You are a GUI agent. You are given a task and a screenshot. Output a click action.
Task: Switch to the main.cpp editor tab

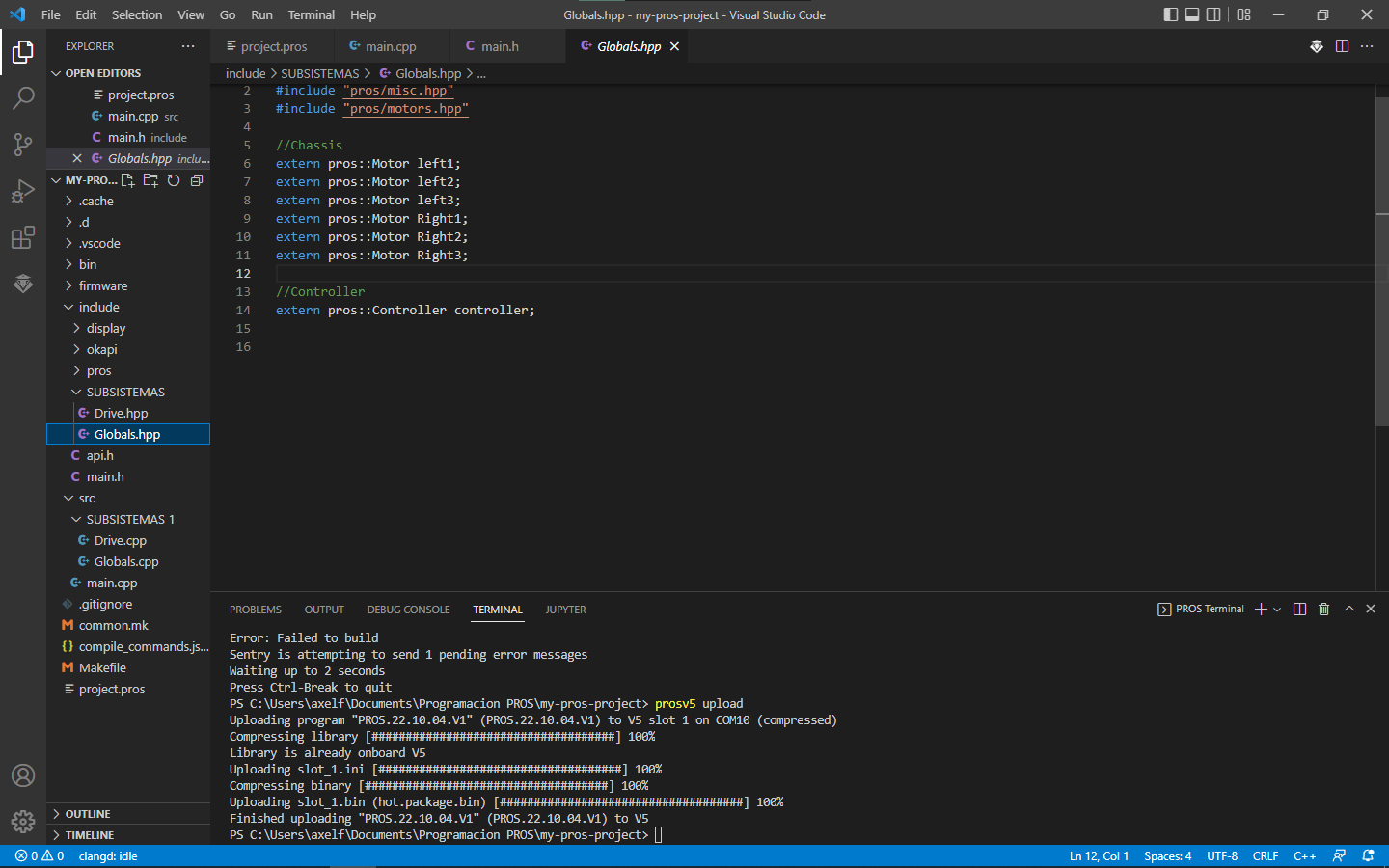pos(390,46)
